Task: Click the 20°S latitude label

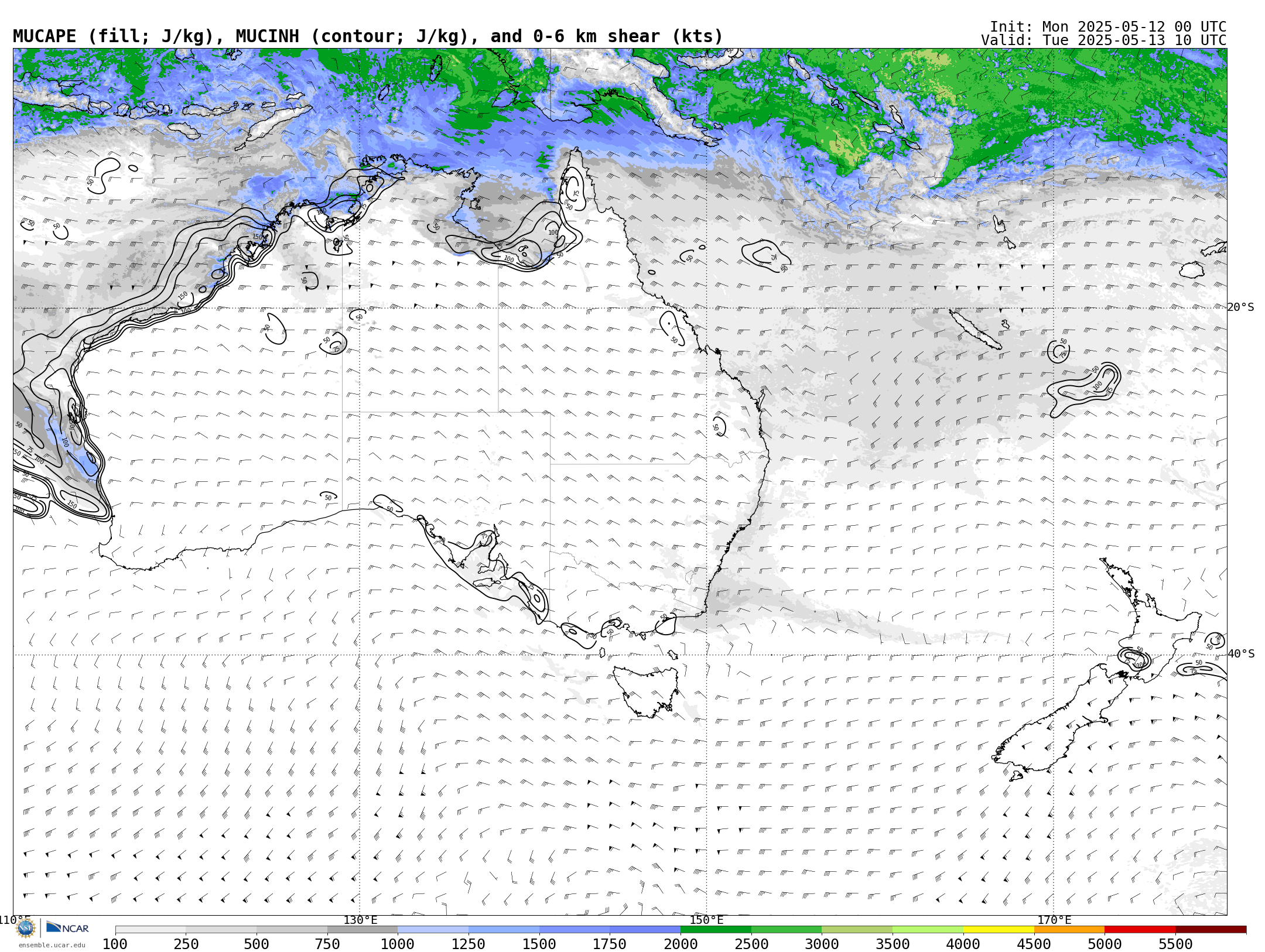Action: pyautogui.click(x=1241, y=307)
